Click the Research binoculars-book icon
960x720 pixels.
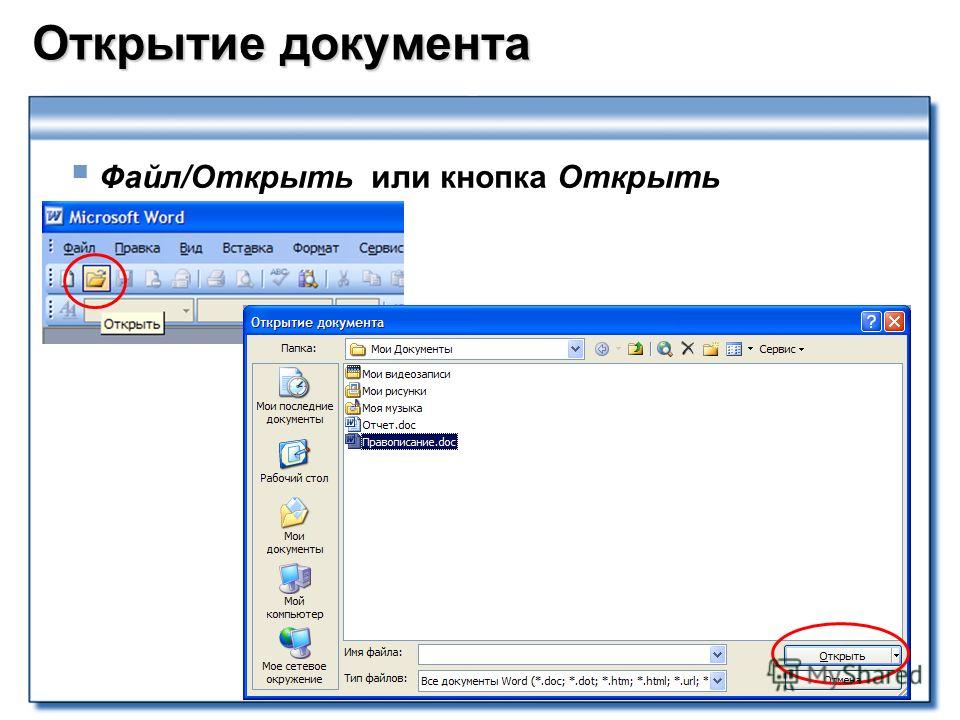308,279
